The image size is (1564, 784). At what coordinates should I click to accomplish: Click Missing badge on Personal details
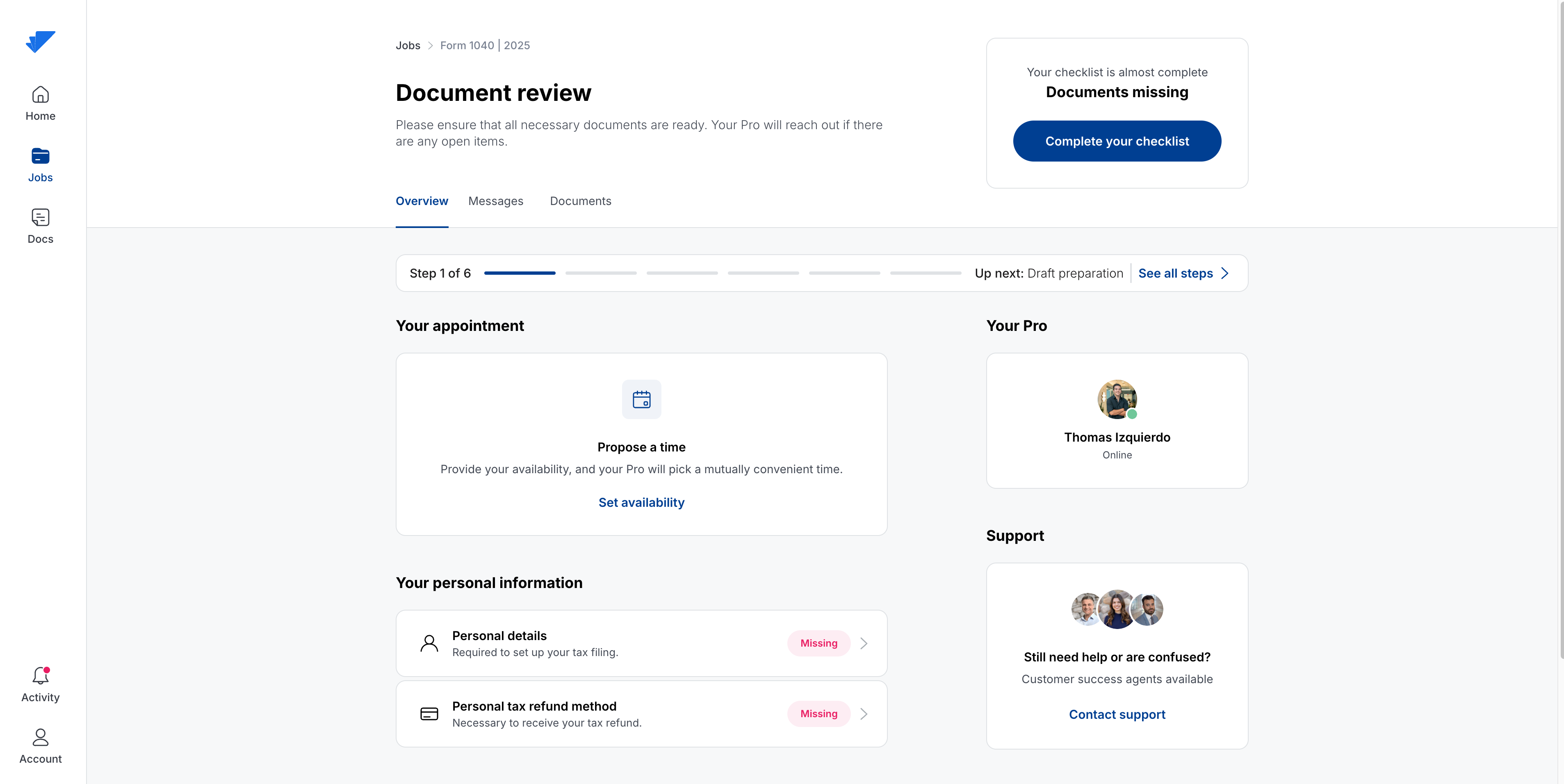818,643
